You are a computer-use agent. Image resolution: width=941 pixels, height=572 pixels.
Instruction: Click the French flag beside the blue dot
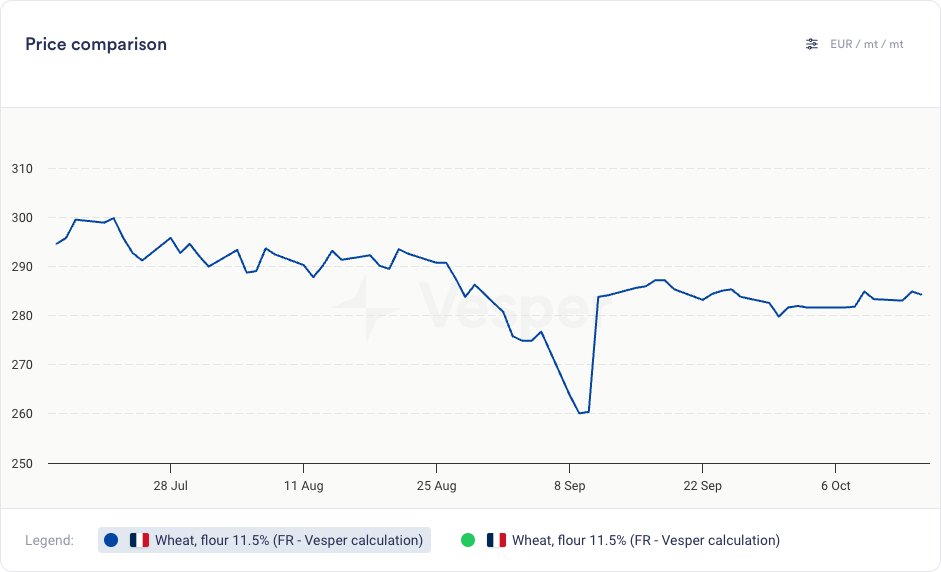(x=139, y=540)
